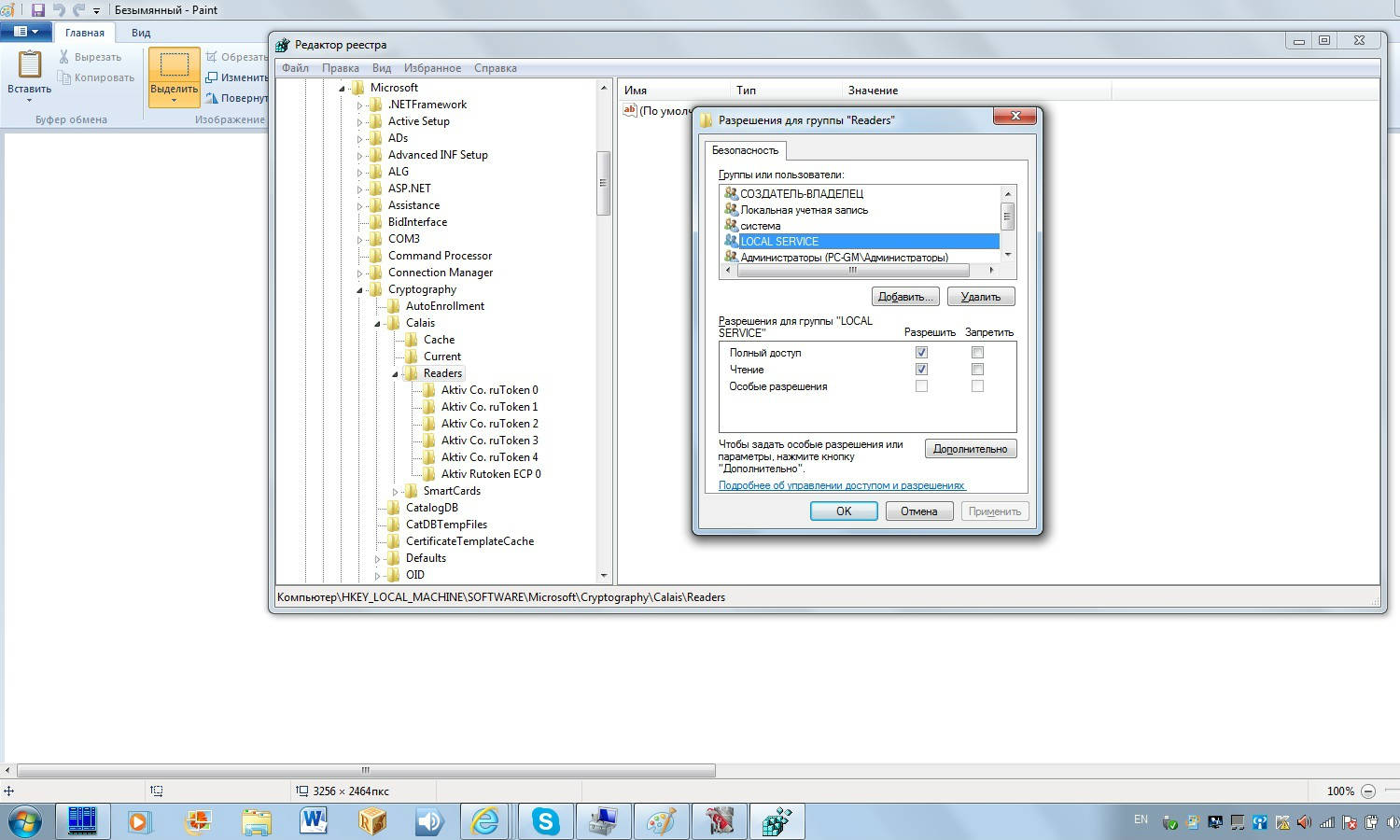This screenshot has width=1400, height=840.
Task: Click the Дополнительно button
Action: [970, 449]
